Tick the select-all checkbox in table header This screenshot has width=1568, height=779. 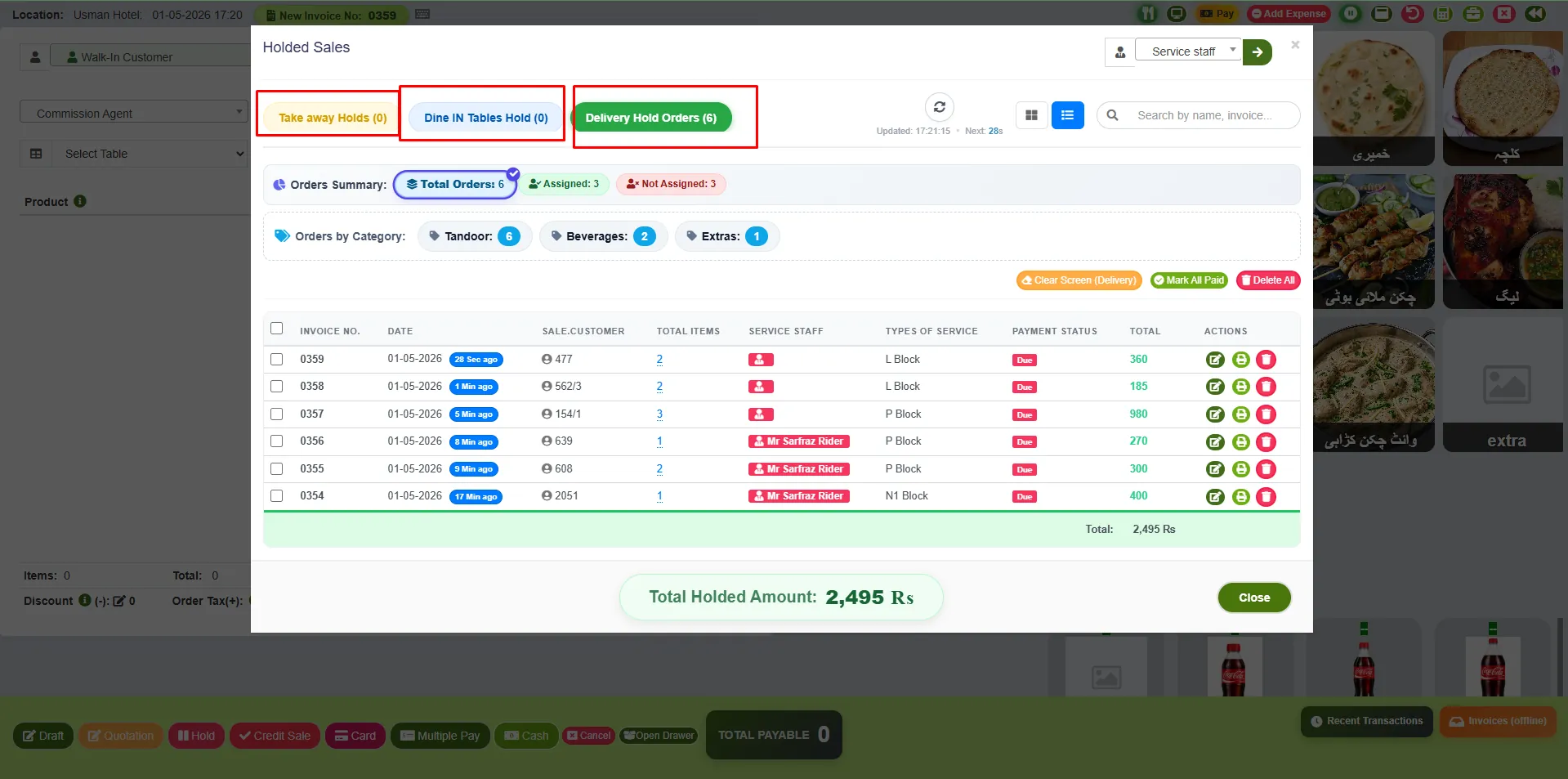point(277,329)
